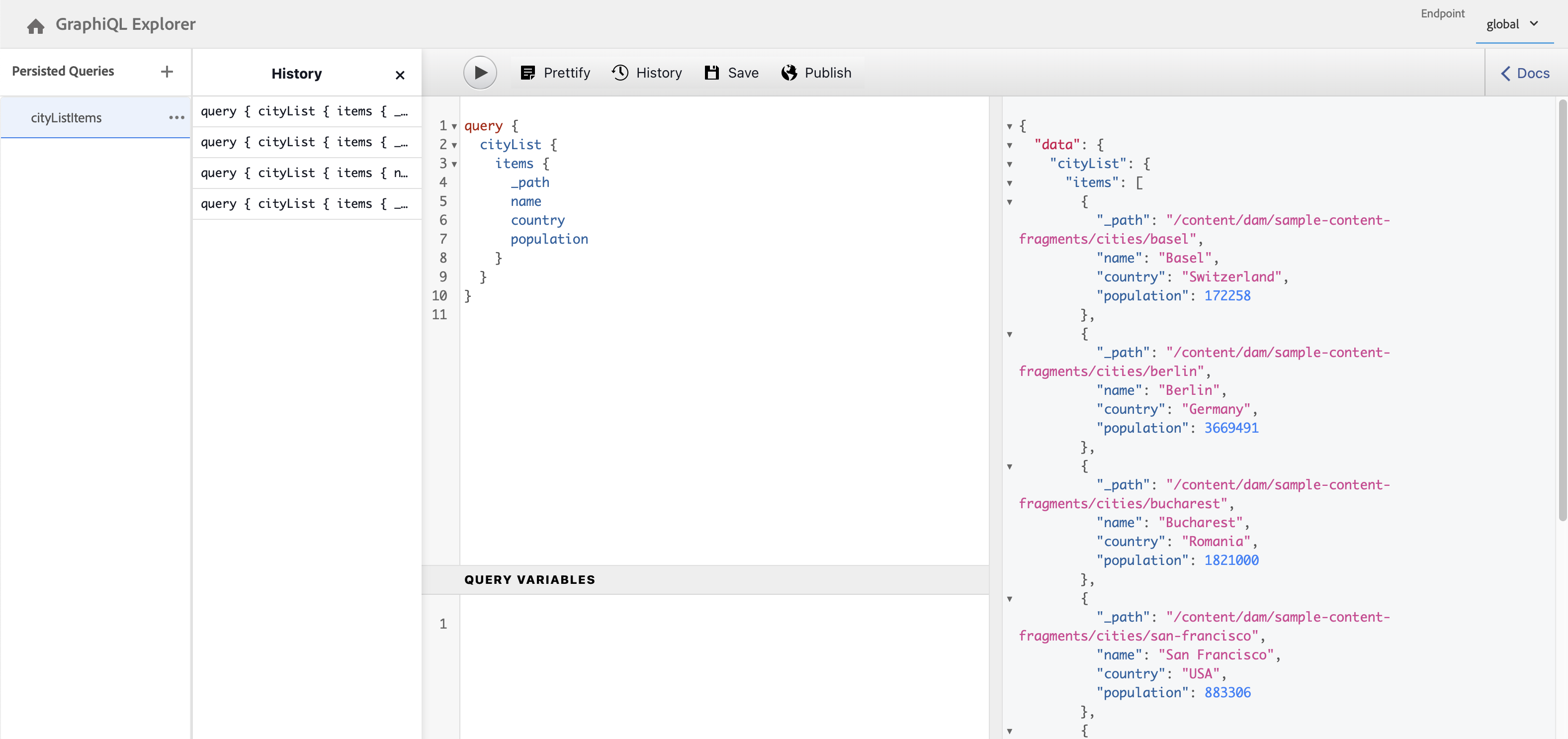Collapse the query block at line 1

454,127
